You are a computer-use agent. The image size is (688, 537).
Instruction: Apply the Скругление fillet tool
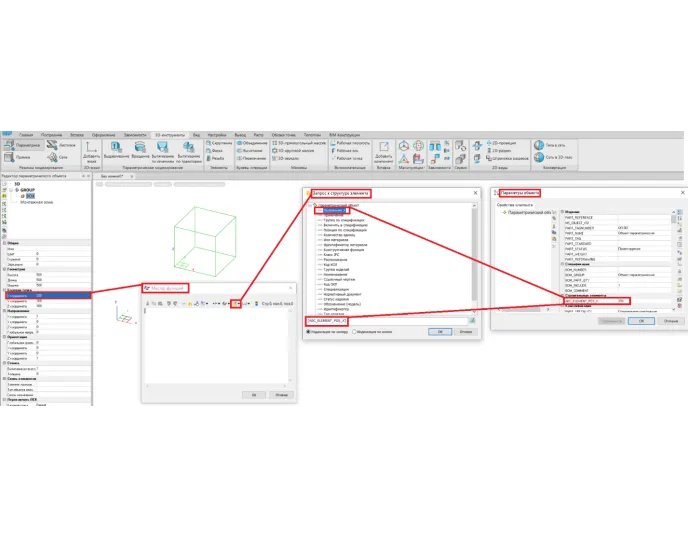point(219,143)
